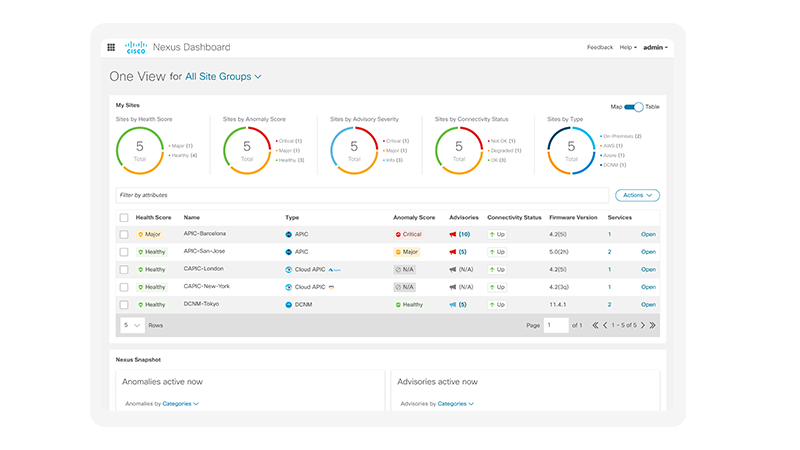
Task: Click the Cisco logo
Action: tap(136, 47)
